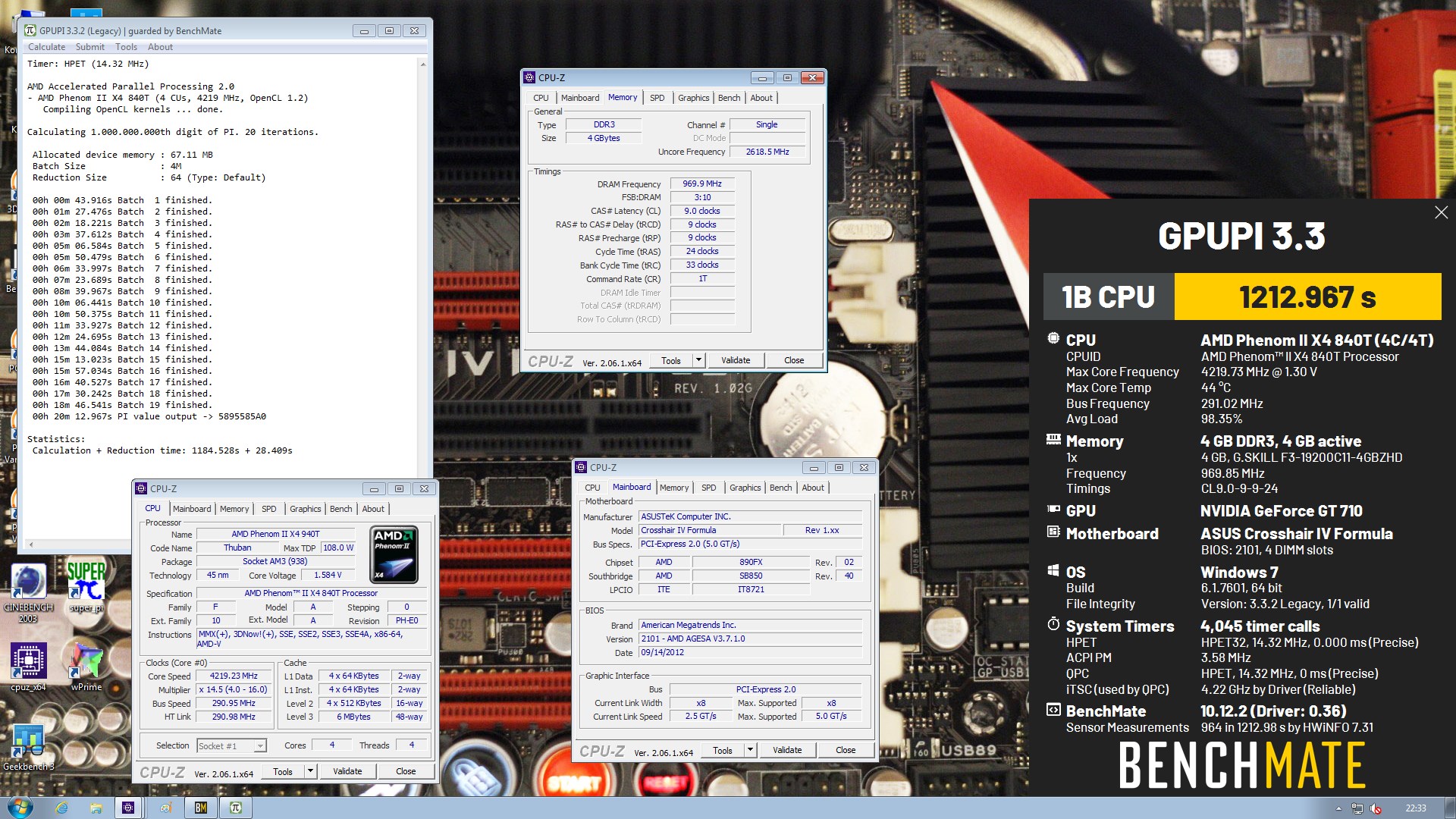The height and width of the screenshot is (819, 1456).
Task: Click the System Timers stopwatch icon
Action: [1053, 624]
